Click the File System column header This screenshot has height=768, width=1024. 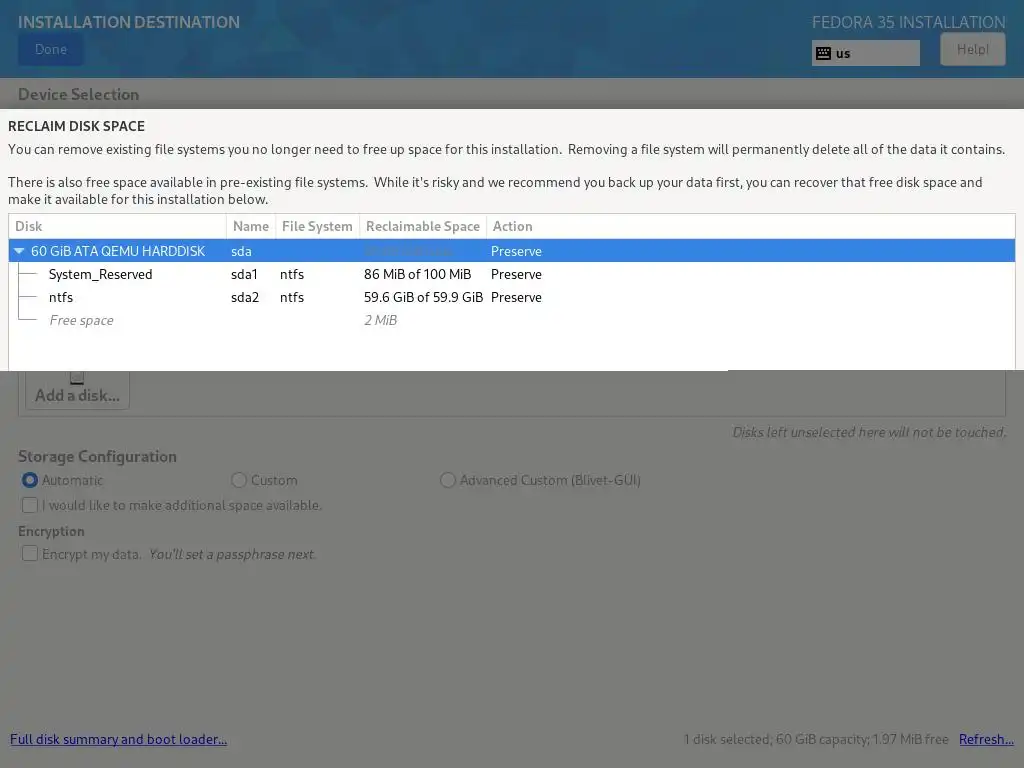tap(317, 226)
